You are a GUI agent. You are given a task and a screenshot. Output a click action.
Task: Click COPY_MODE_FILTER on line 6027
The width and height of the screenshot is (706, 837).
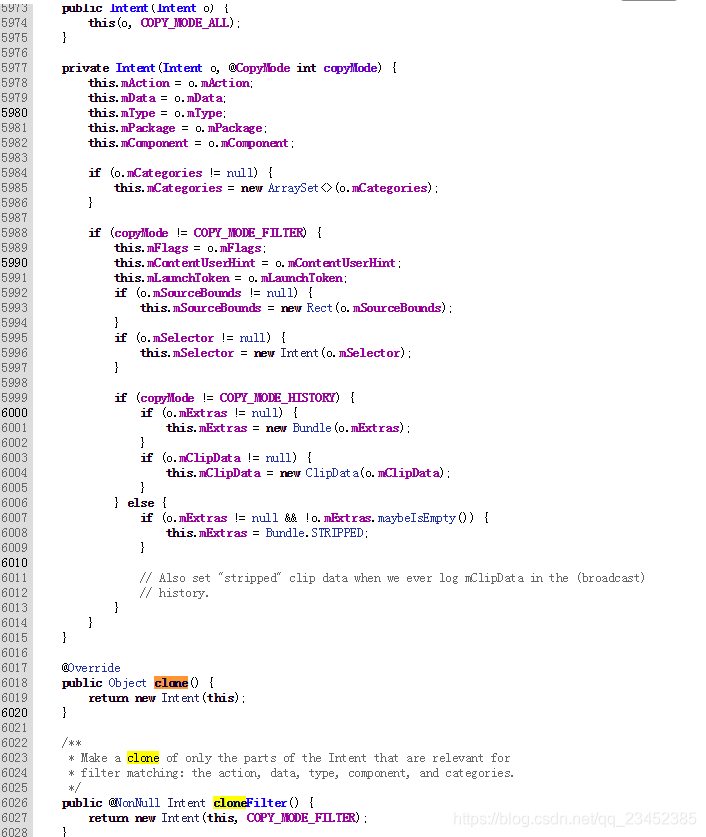coord(301,818)
